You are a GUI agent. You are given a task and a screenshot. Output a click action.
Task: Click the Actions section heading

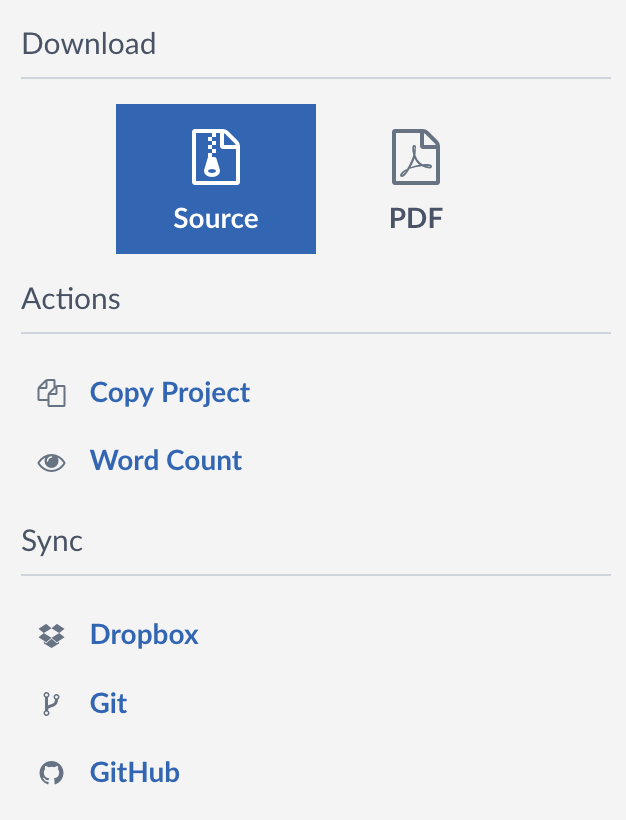click(x=71, y=299)
